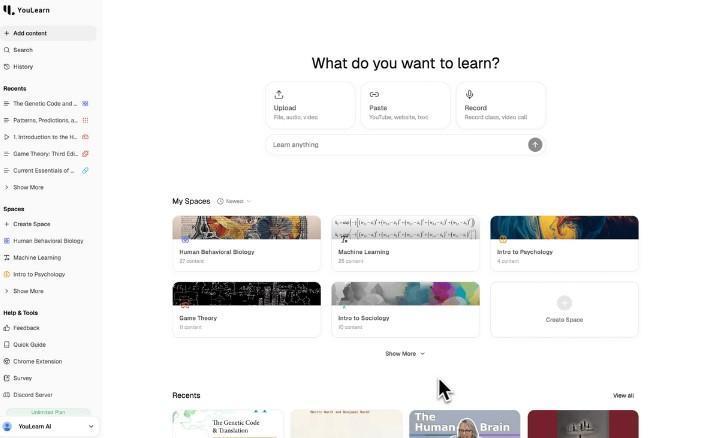Click View all recents link
705x438 pixels.
pos(623,396)
